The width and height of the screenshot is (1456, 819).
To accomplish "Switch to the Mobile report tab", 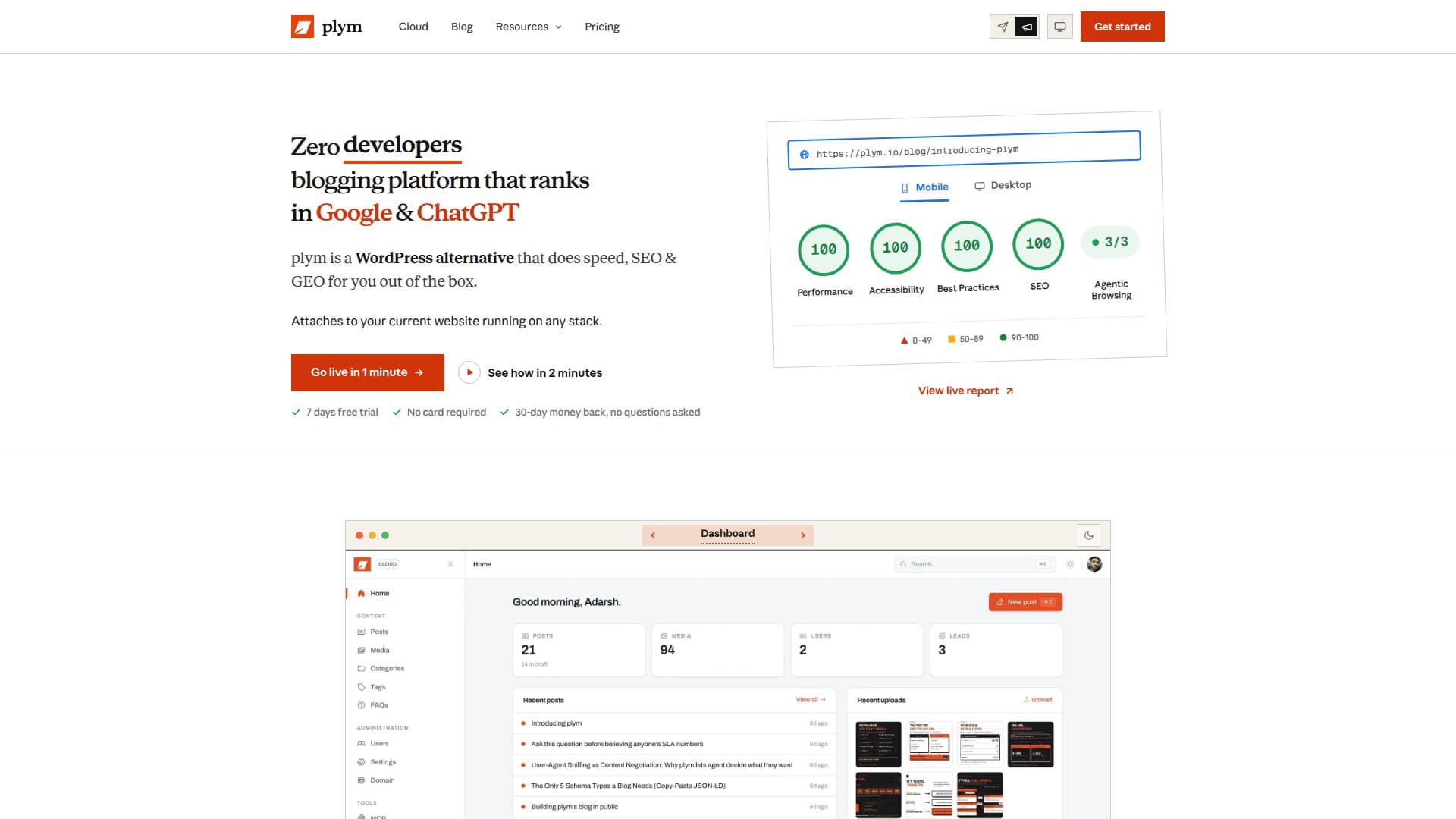I will pos(924,187).
